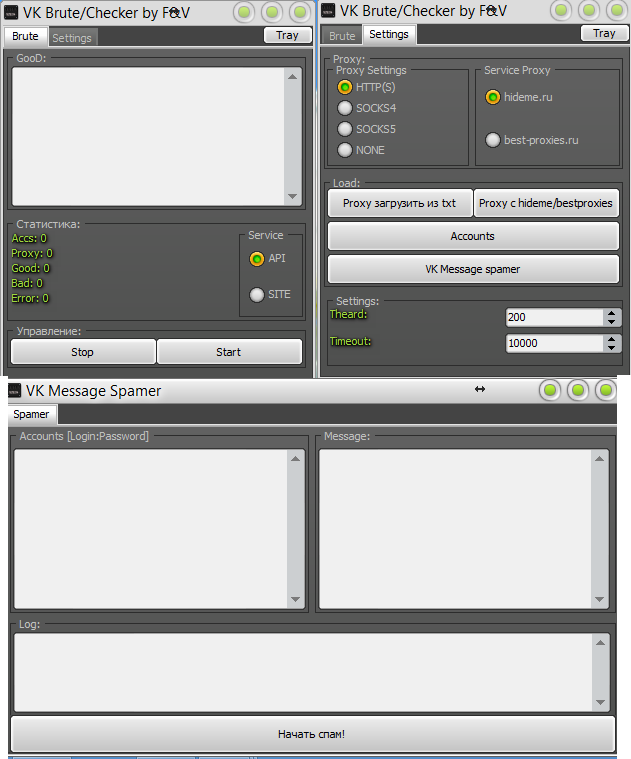Open the Spamer tab

[x=31, y=414]
